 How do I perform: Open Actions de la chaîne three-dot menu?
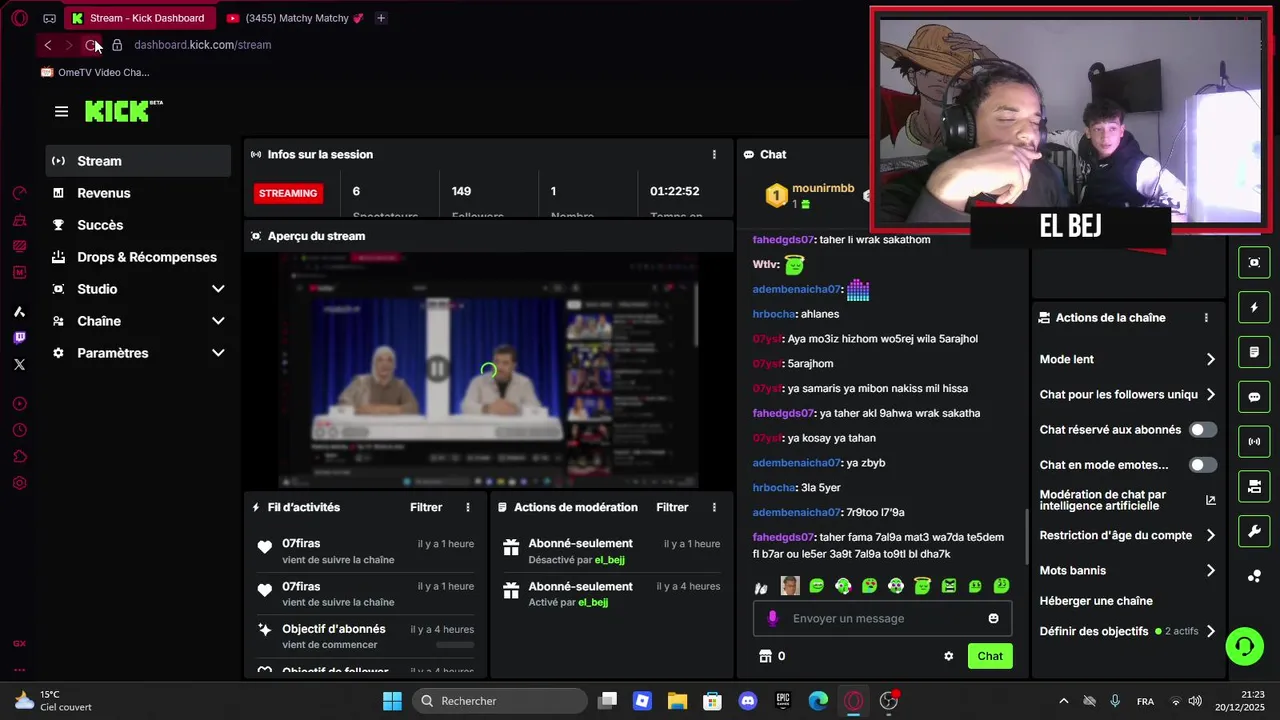(1206, 318)
